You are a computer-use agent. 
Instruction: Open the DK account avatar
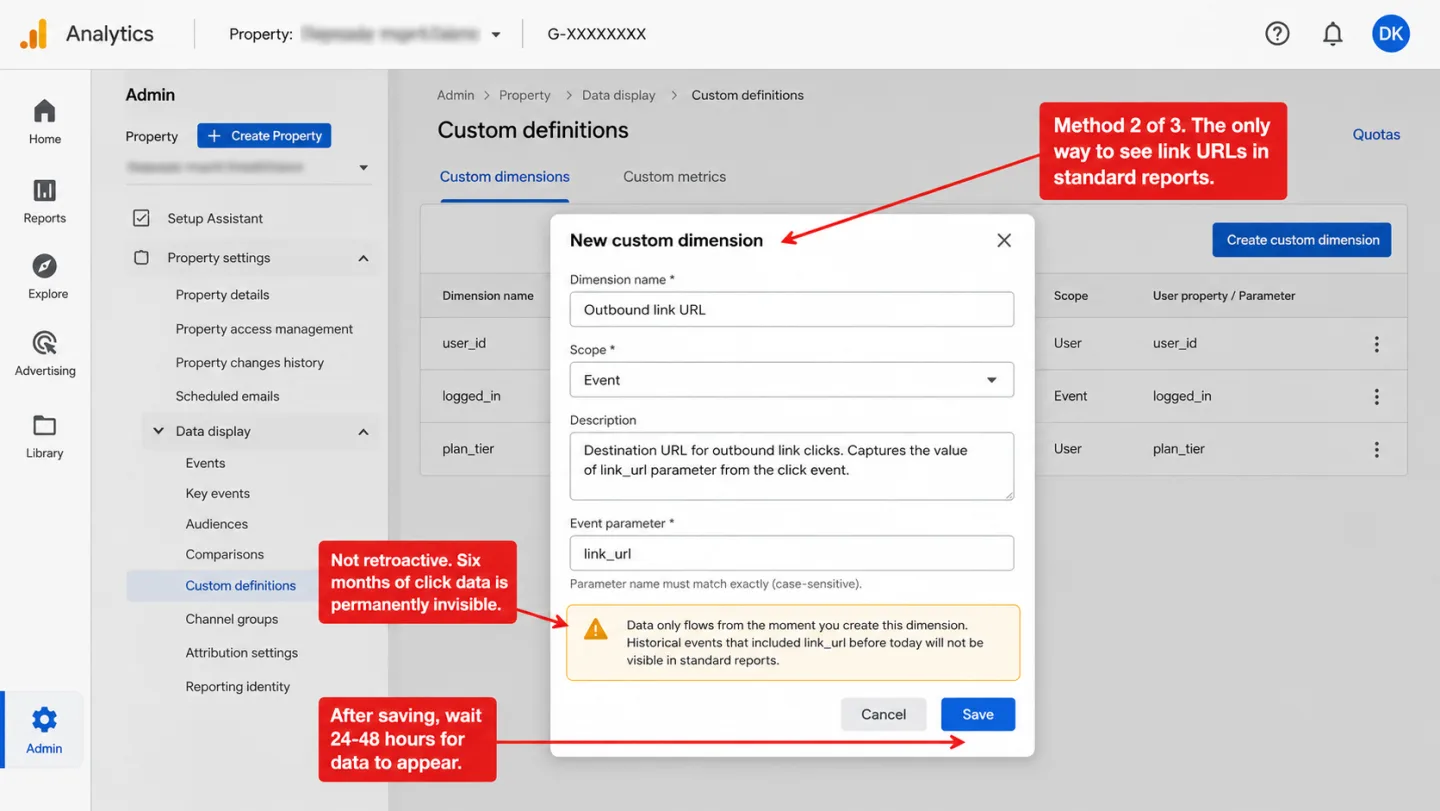(x=1390, y=34)
